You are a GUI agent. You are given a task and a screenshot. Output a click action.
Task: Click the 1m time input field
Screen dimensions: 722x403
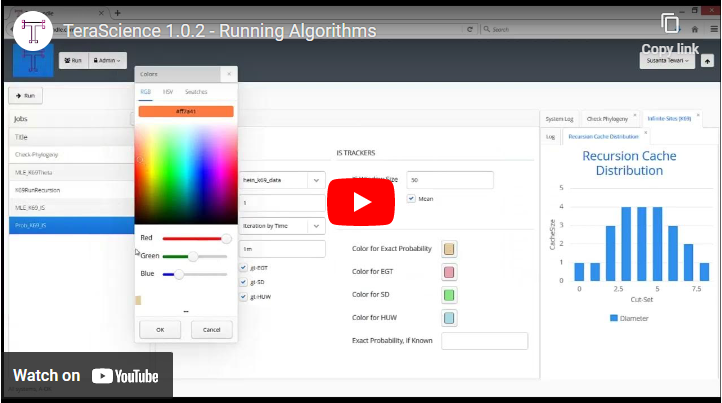coord(282,249)
